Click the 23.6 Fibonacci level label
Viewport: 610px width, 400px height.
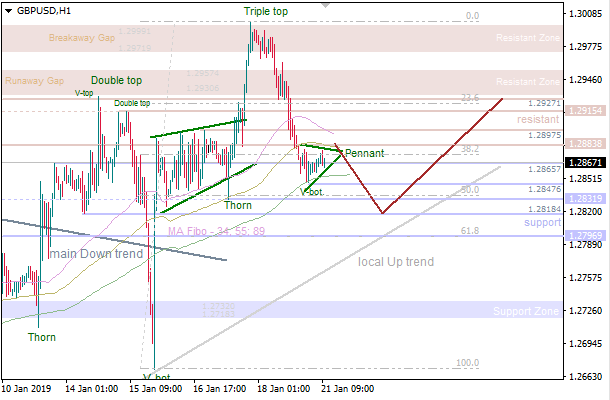(469, 98)
